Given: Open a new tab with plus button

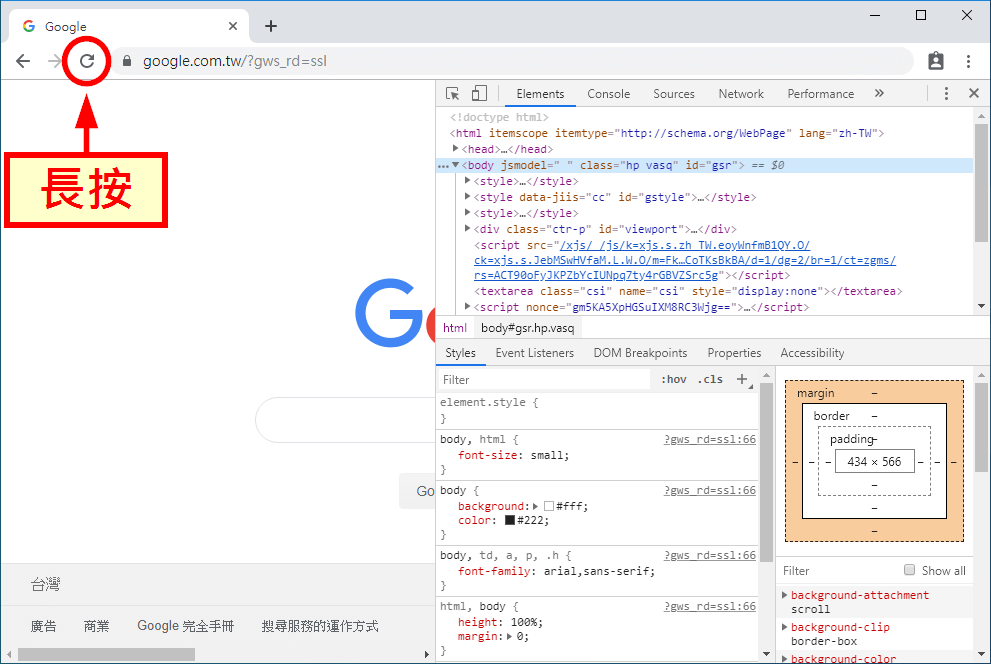Looking at the screenshot, I should (271, 26).
